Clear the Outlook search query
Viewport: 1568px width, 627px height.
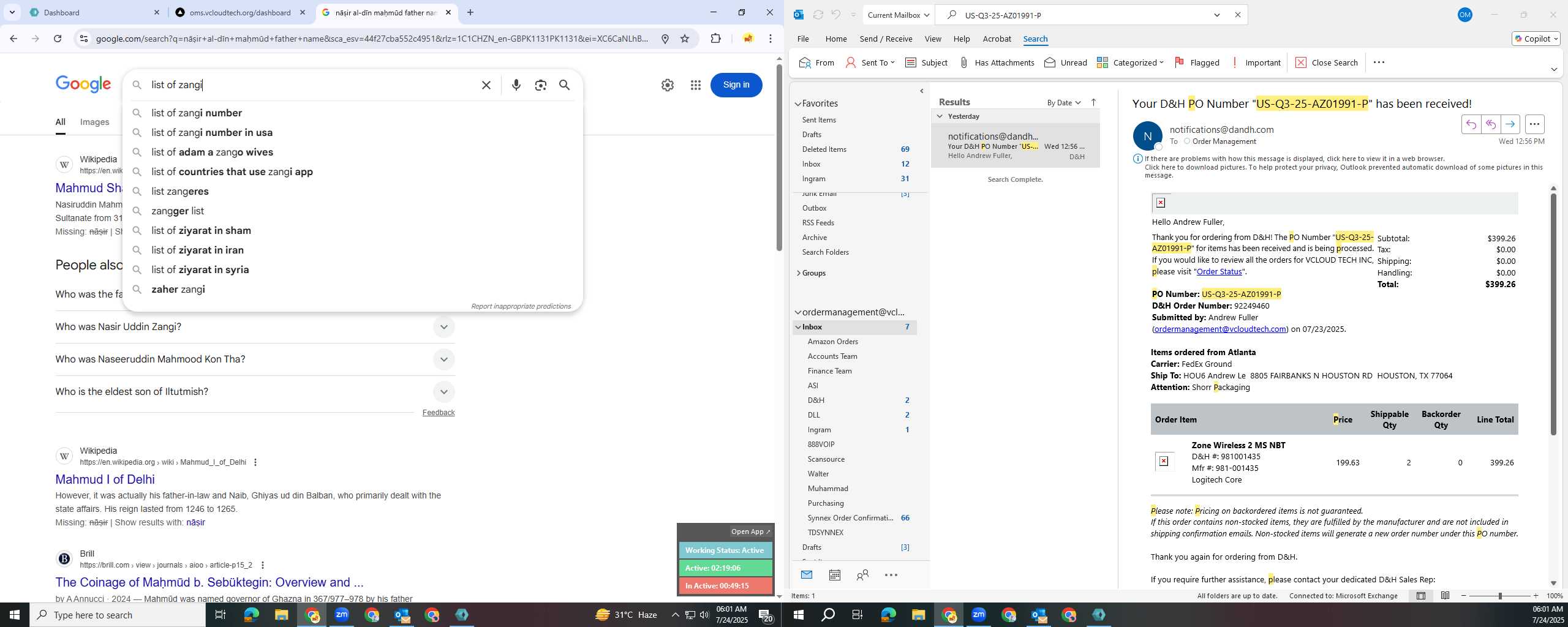[x=1237, y=15]
